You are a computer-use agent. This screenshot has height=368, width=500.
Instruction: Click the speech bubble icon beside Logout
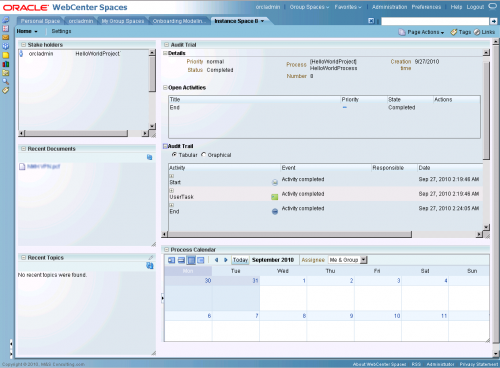492,7
